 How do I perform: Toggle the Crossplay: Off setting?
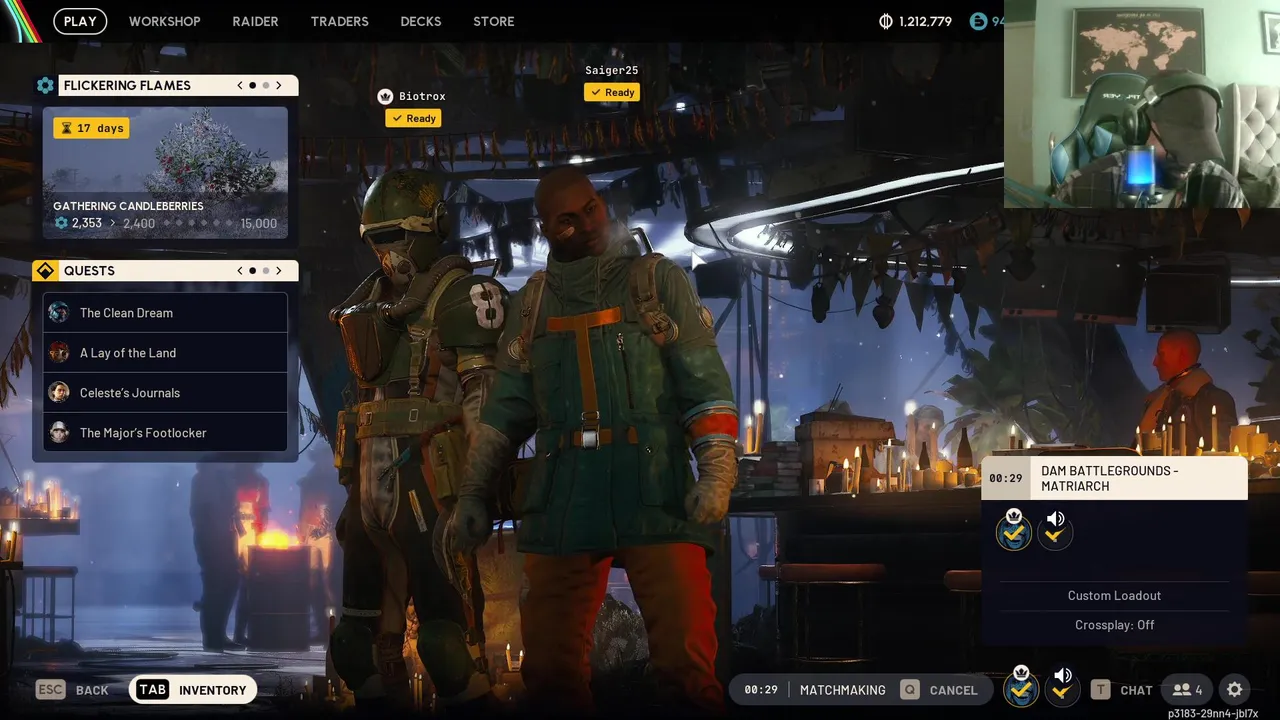point(1114,625)
